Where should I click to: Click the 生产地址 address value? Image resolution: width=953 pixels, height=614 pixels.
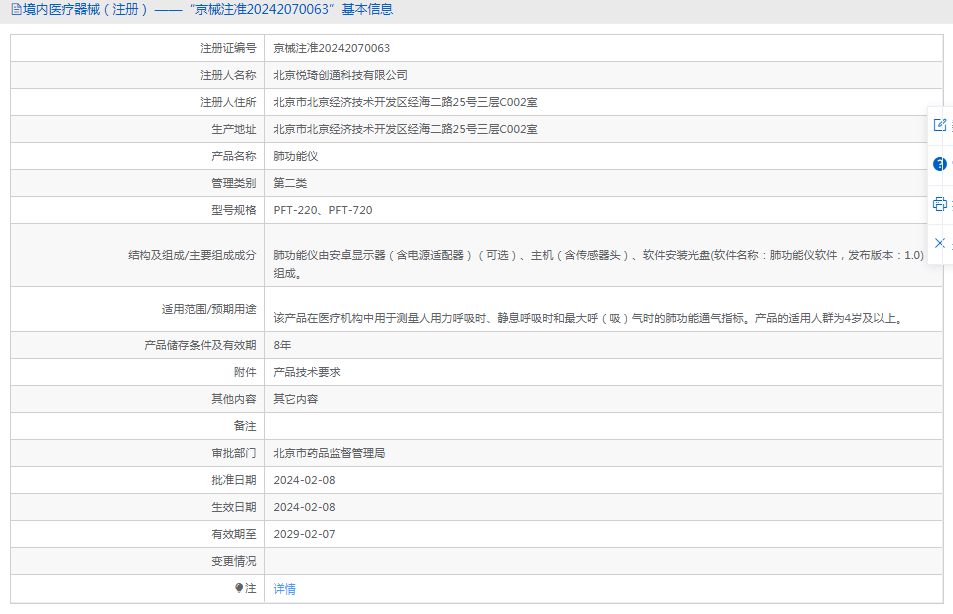click(x=405, y=129)
